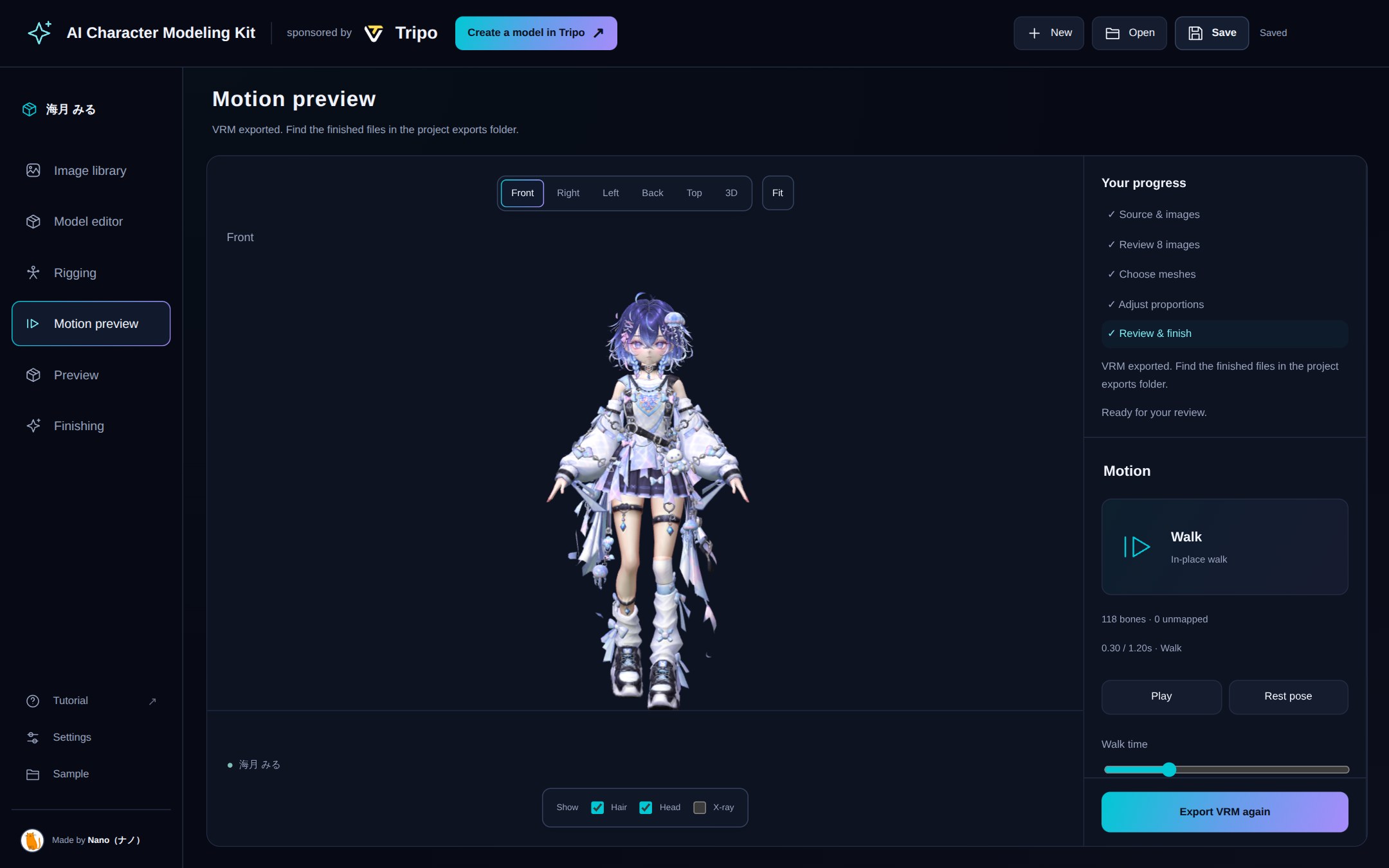Create a new project with New
This screenshot has width=1389, height=868.
1048,33
